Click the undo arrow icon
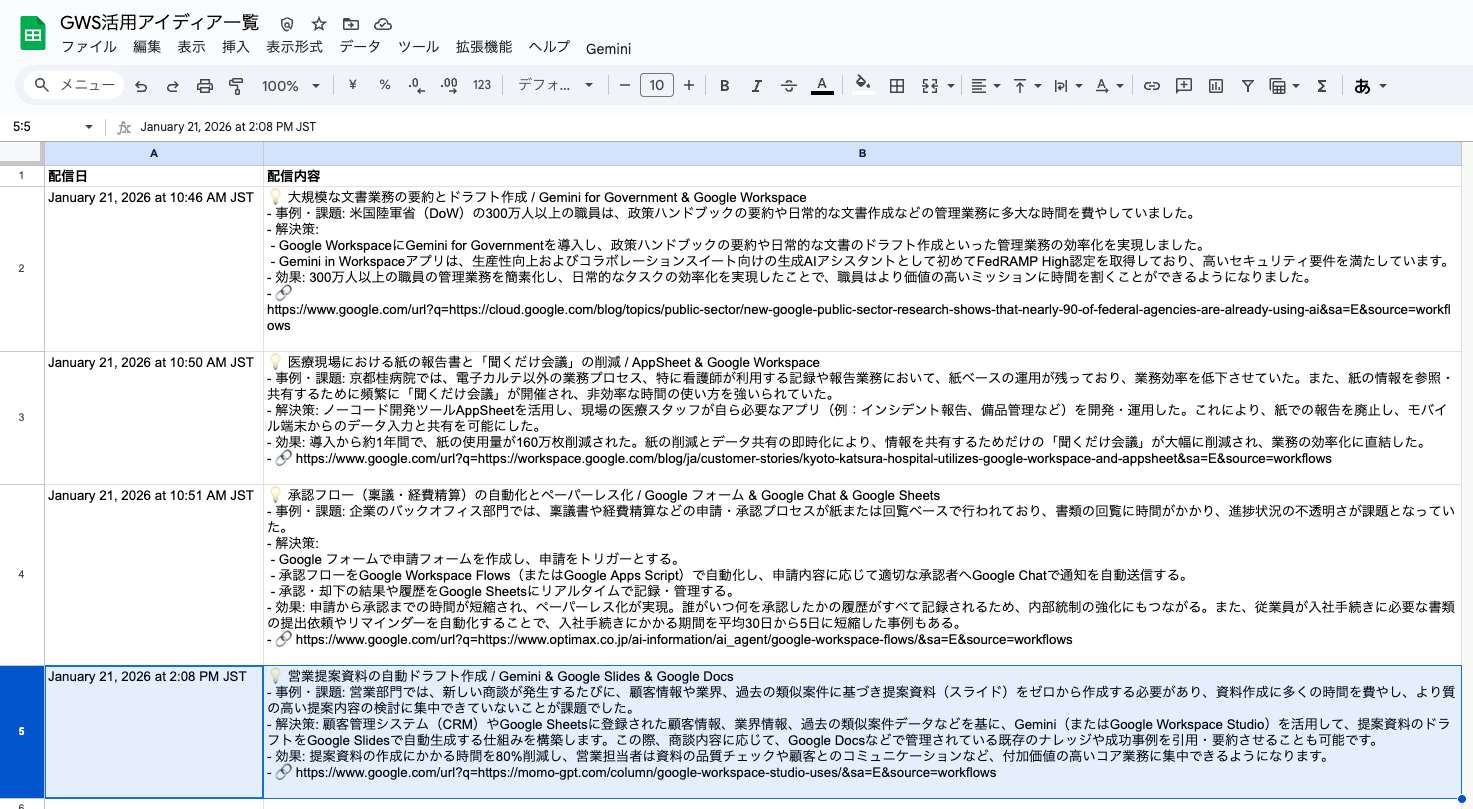This screenshot has width=1473, height=809. tap(141, 86)
